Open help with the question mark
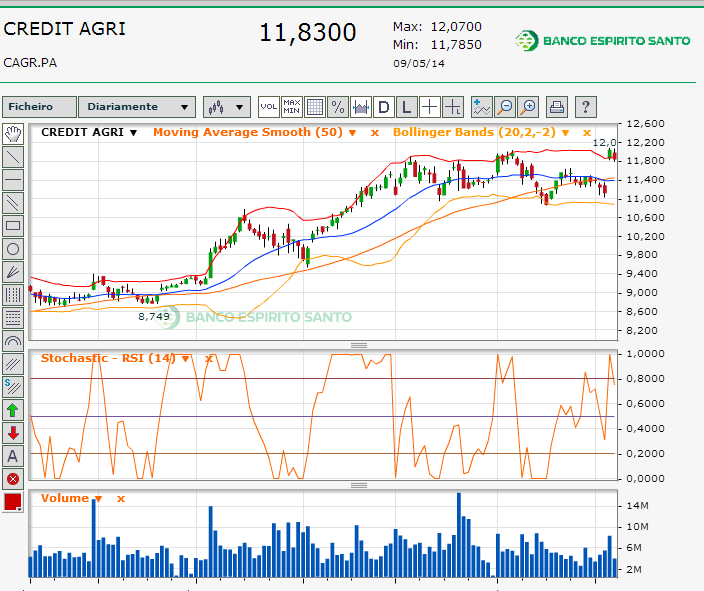 click(585, 107)
